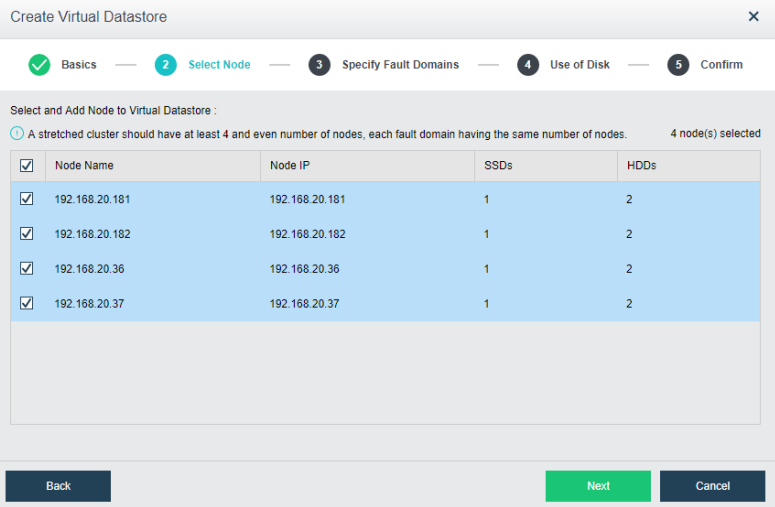Cancel the datastore creation wizard
Image resolution: width=775 pixels, height=507 pixels.
(712, 486)
